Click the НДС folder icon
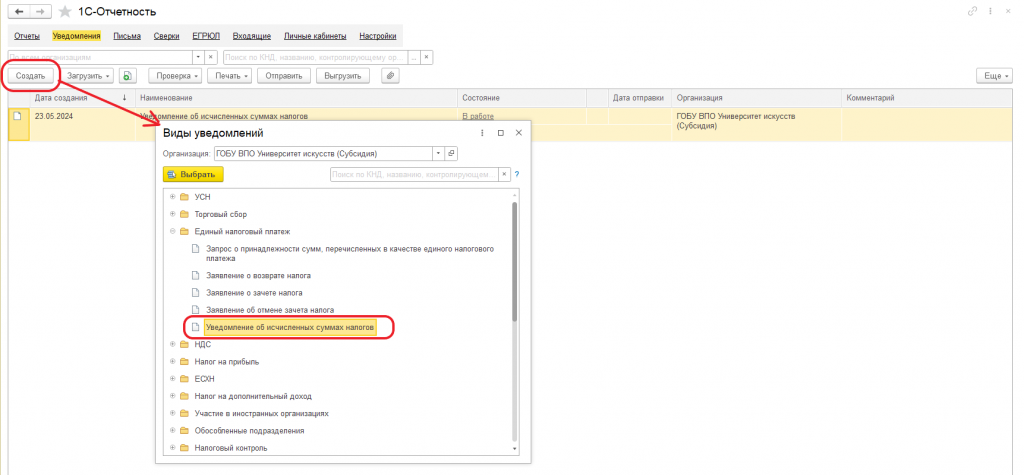Image resolution: width=1024 pixels, height=475 pixels. pos(184,344)
